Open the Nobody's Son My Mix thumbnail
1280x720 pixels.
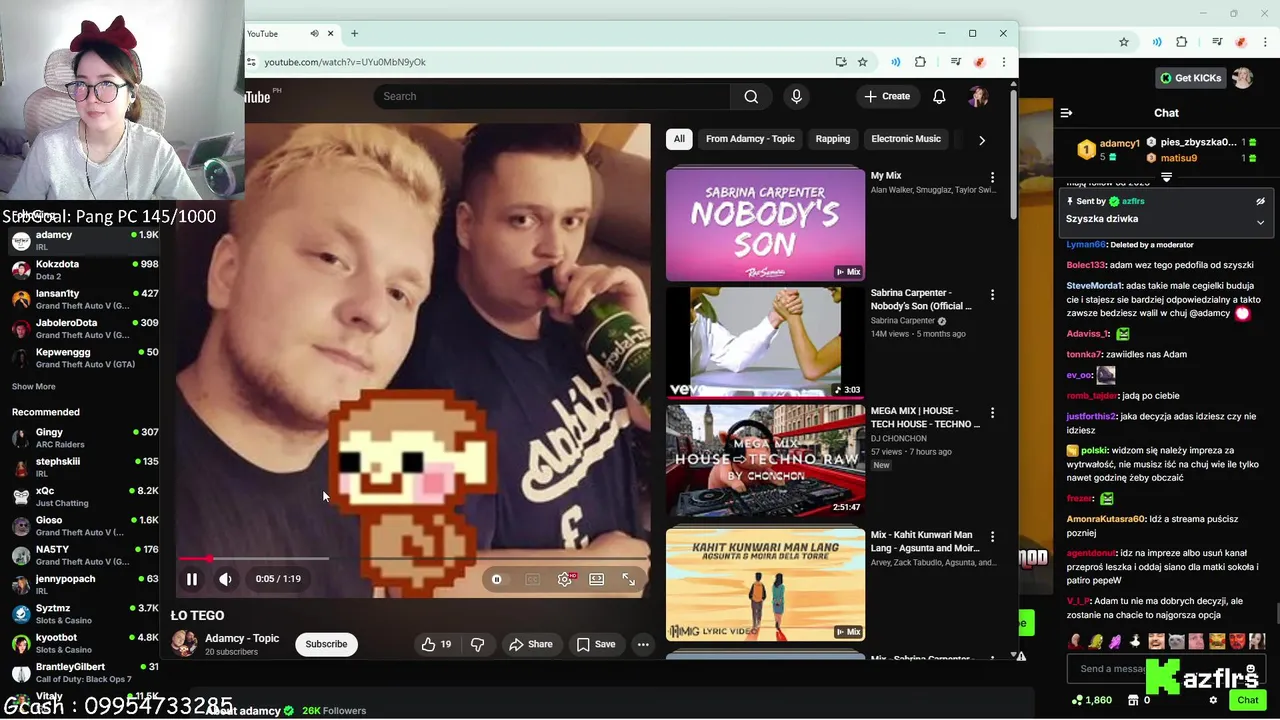tap(765, 224)
